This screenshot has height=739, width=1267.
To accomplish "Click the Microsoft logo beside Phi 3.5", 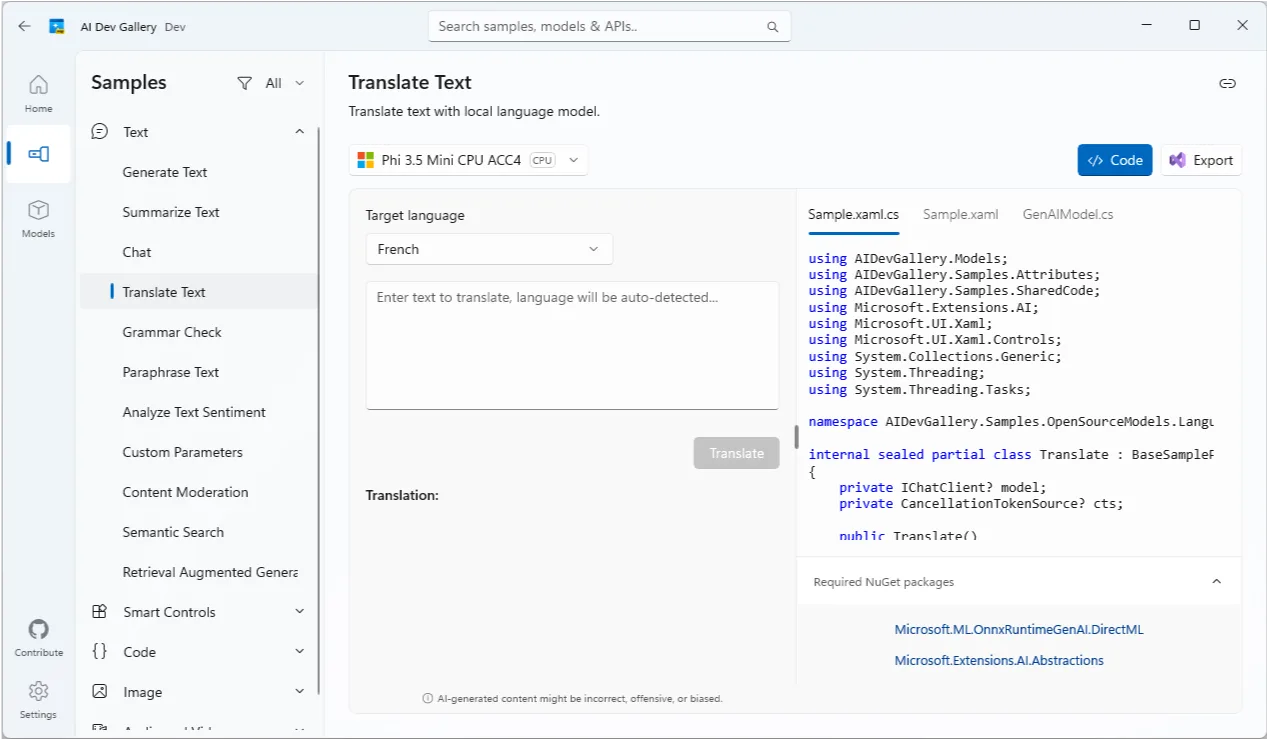I will pyautogui.click(x=365, y=160).
